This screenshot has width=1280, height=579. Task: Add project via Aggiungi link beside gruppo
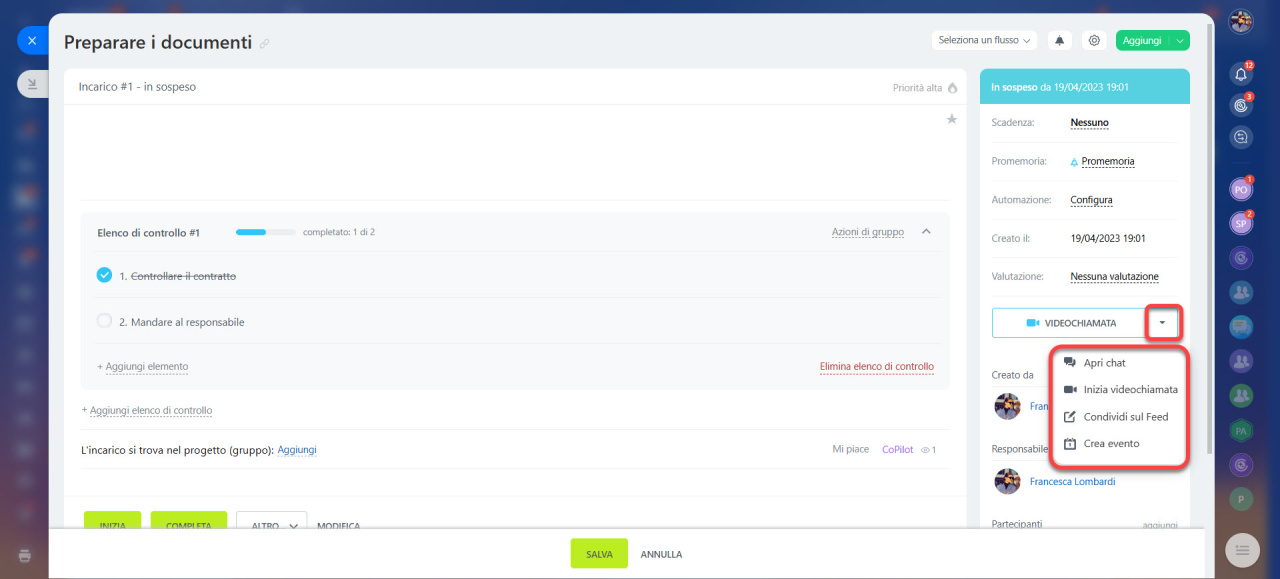[x=297, y=450]
